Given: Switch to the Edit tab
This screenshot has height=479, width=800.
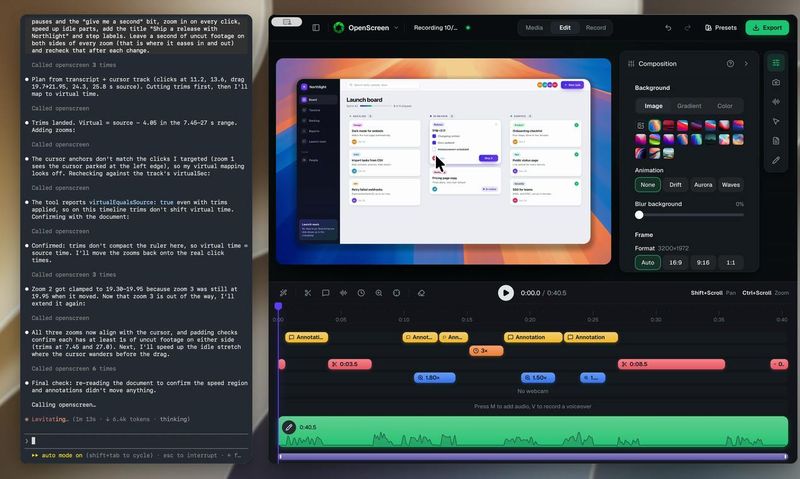Looking at the screenshot, I should click(565, 28).
